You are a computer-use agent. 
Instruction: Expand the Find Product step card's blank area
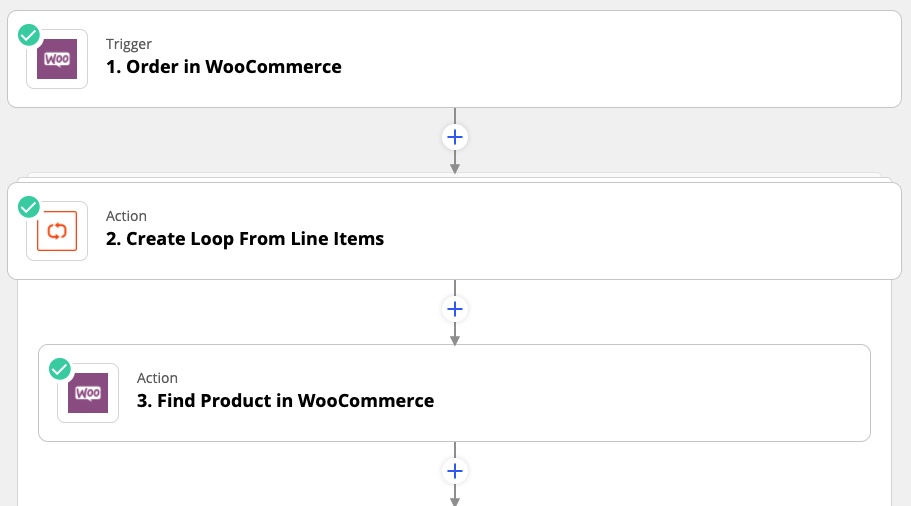[x=650, y=394]
